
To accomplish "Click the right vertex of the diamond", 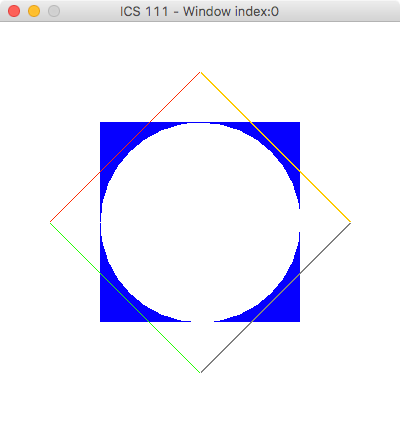I will click(x=350, y=222).
